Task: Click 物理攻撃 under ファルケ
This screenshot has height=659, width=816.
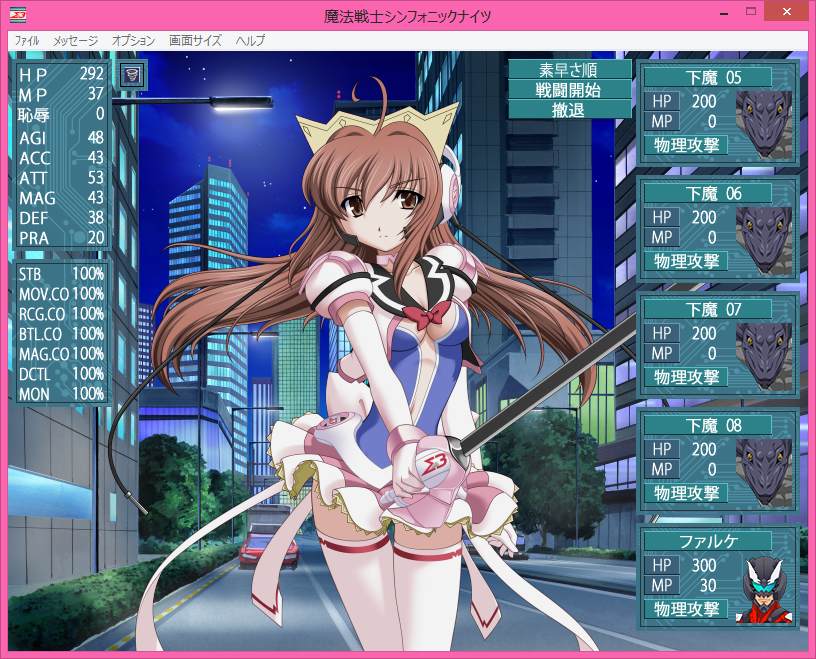Action: point(686,610)
